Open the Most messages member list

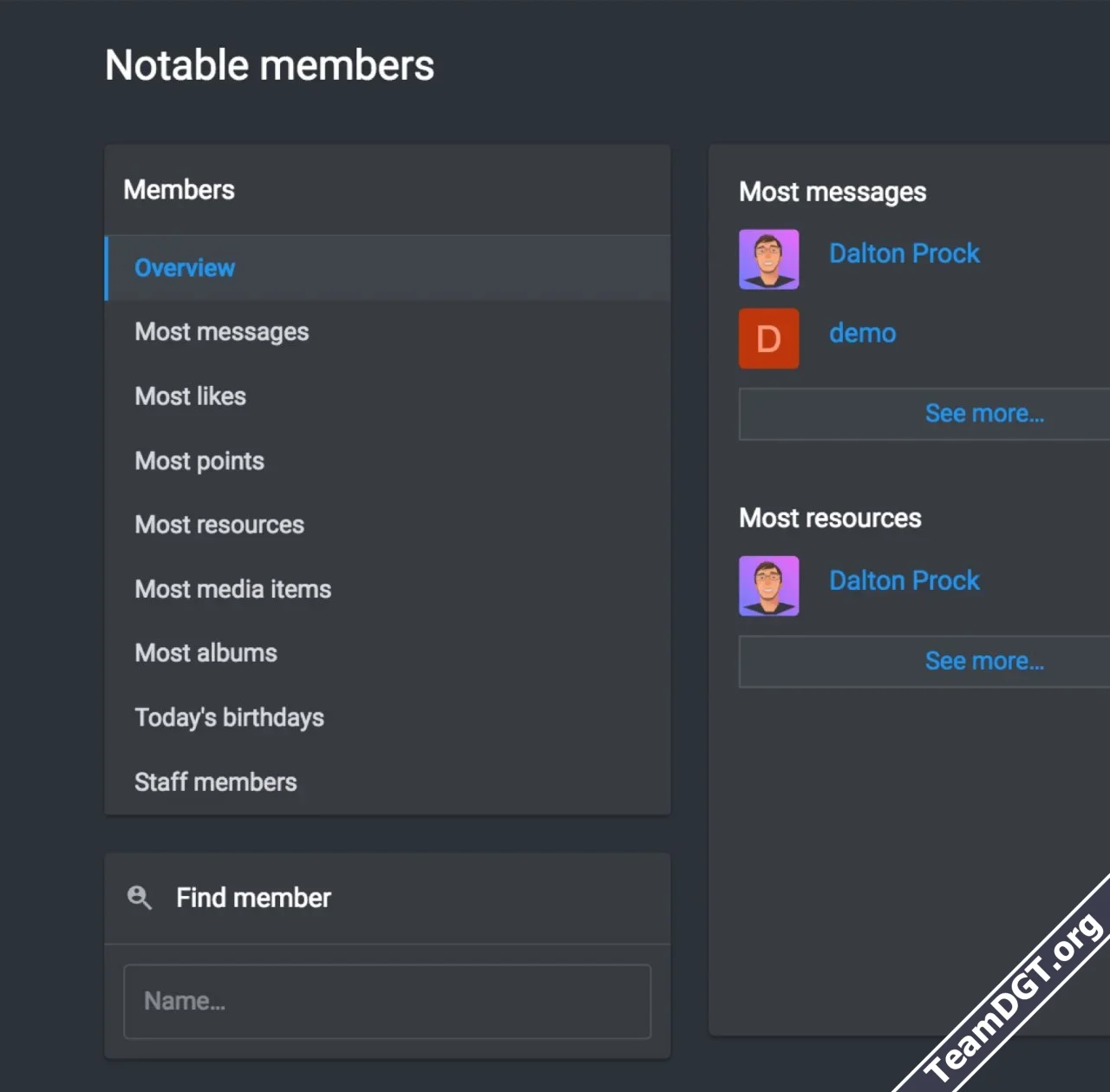pyautogui.click(x=222, y=332)
